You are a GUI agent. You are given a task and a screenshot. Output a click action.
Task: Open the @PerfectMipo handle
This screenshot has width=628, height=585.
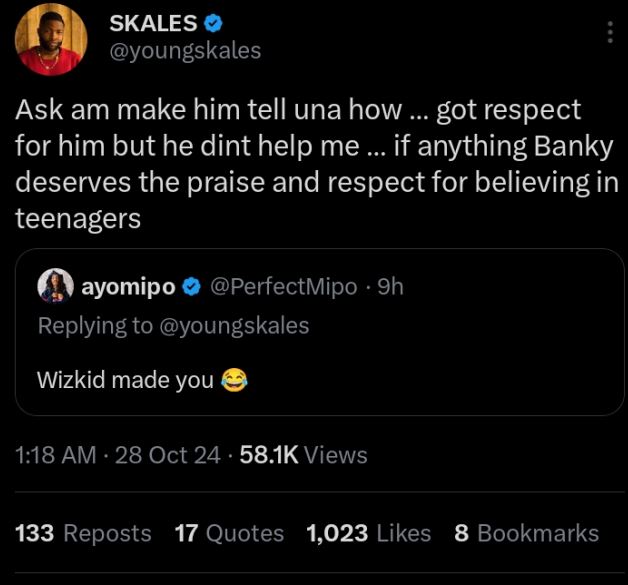(284, 287)
